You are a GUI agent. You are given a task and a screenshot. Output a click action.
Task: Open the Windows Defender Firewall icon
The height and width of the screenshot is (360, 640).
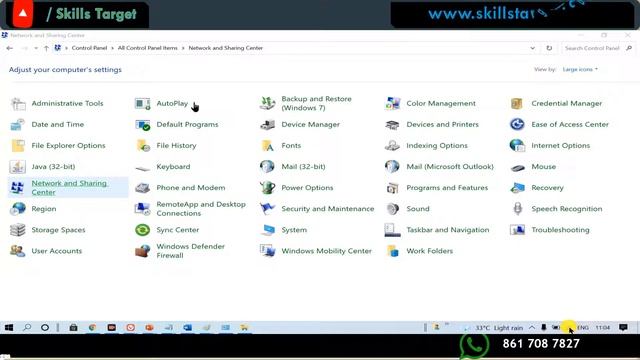[142, 251]
